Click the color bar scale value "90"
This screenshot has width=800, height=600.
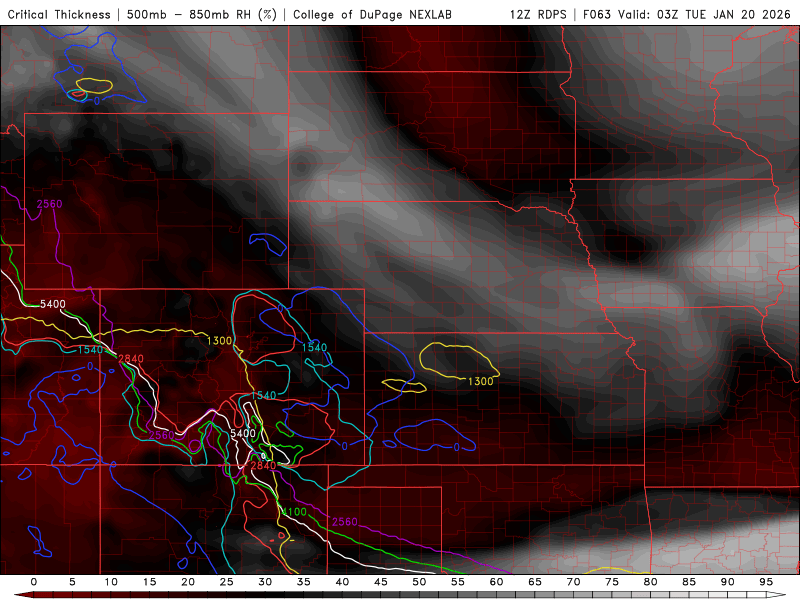728,582
